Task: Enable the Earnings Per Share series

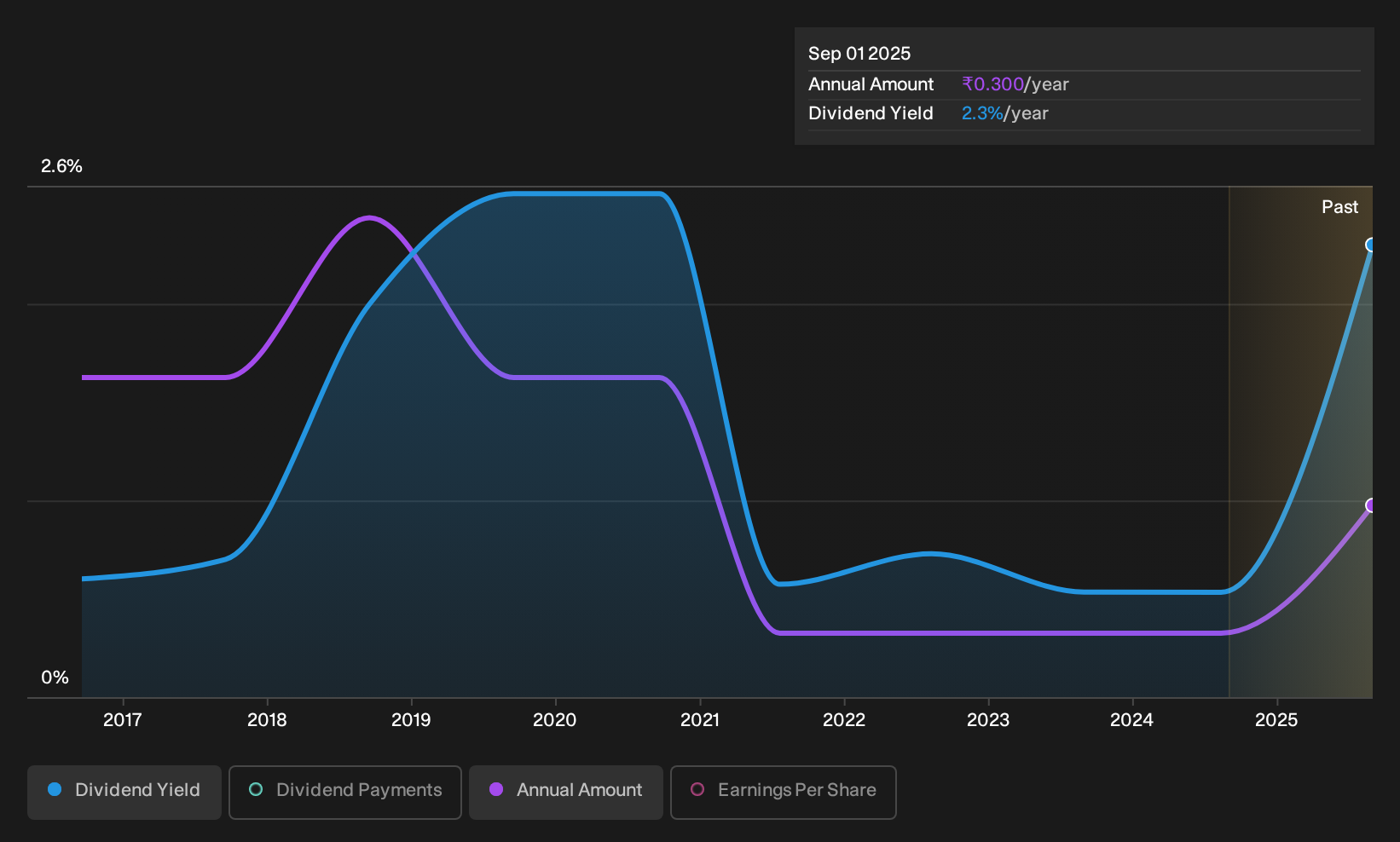Action: pyautogui.click(x=784, y=793)
